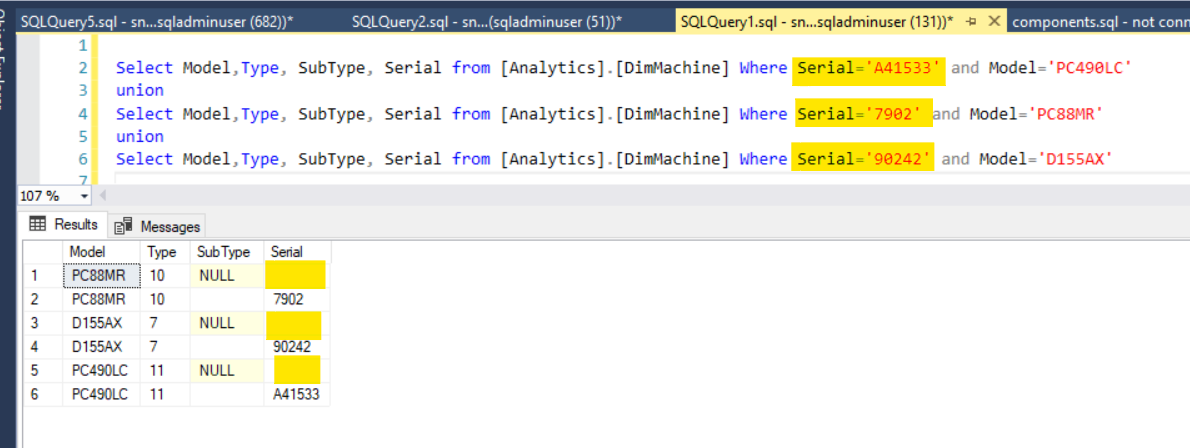The image size is (1190, 448).
Task: Click the PC490LC cell in row 5
Action: coord(101,371)
